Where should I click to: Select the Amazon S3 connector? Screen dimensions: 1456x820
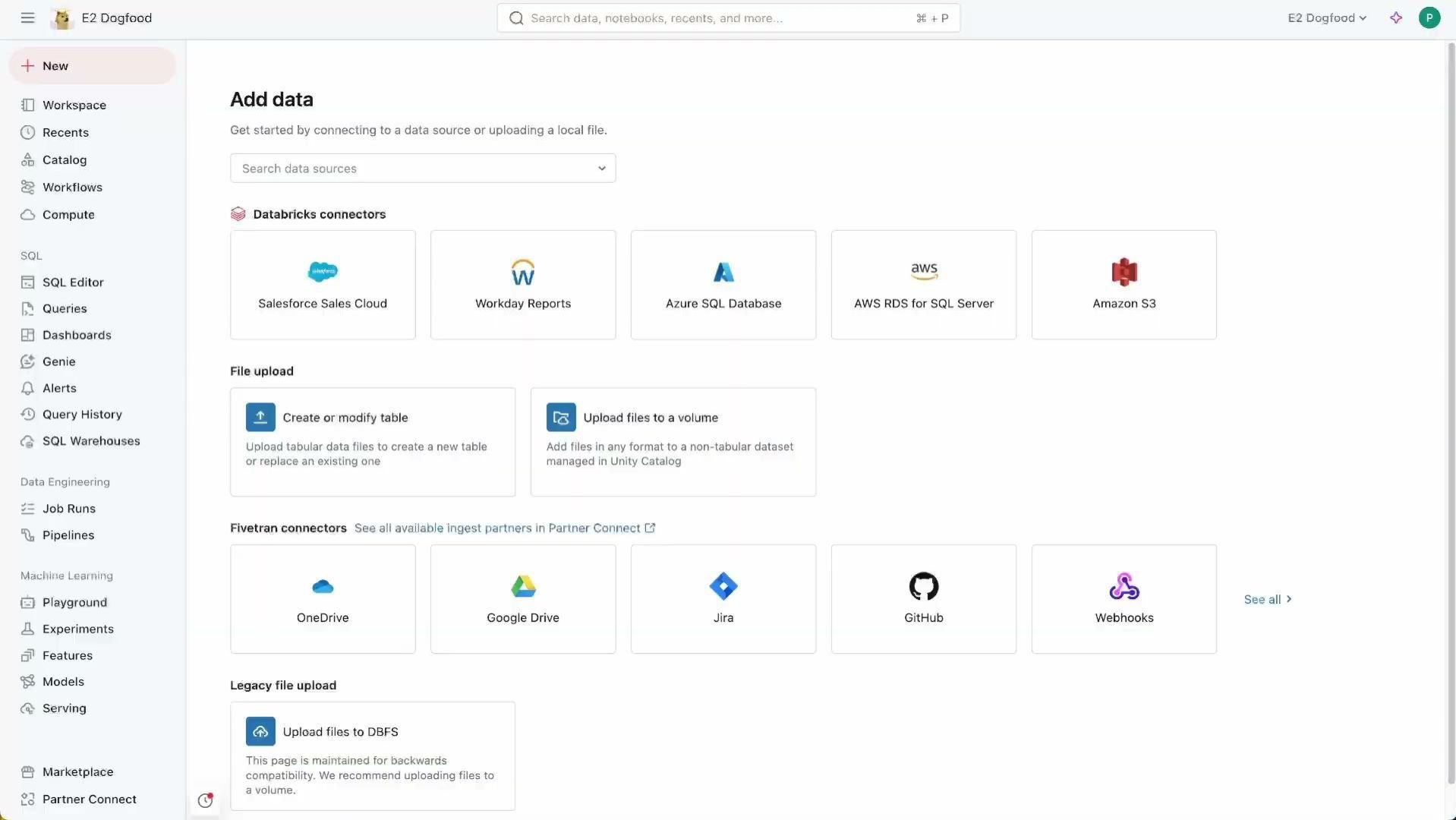coord(1124,285)
